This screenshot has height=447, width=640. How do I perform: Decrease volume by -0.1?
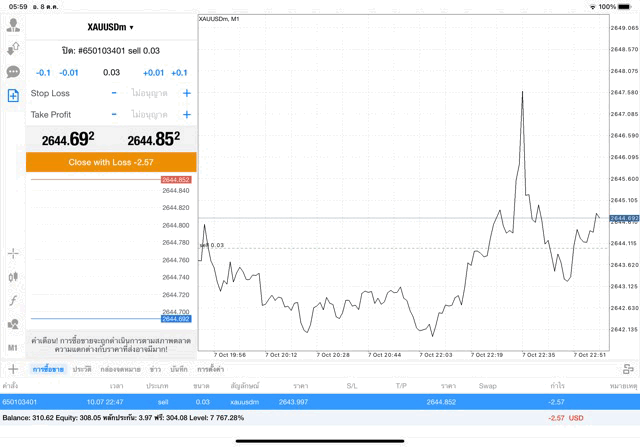coord(43,72)
